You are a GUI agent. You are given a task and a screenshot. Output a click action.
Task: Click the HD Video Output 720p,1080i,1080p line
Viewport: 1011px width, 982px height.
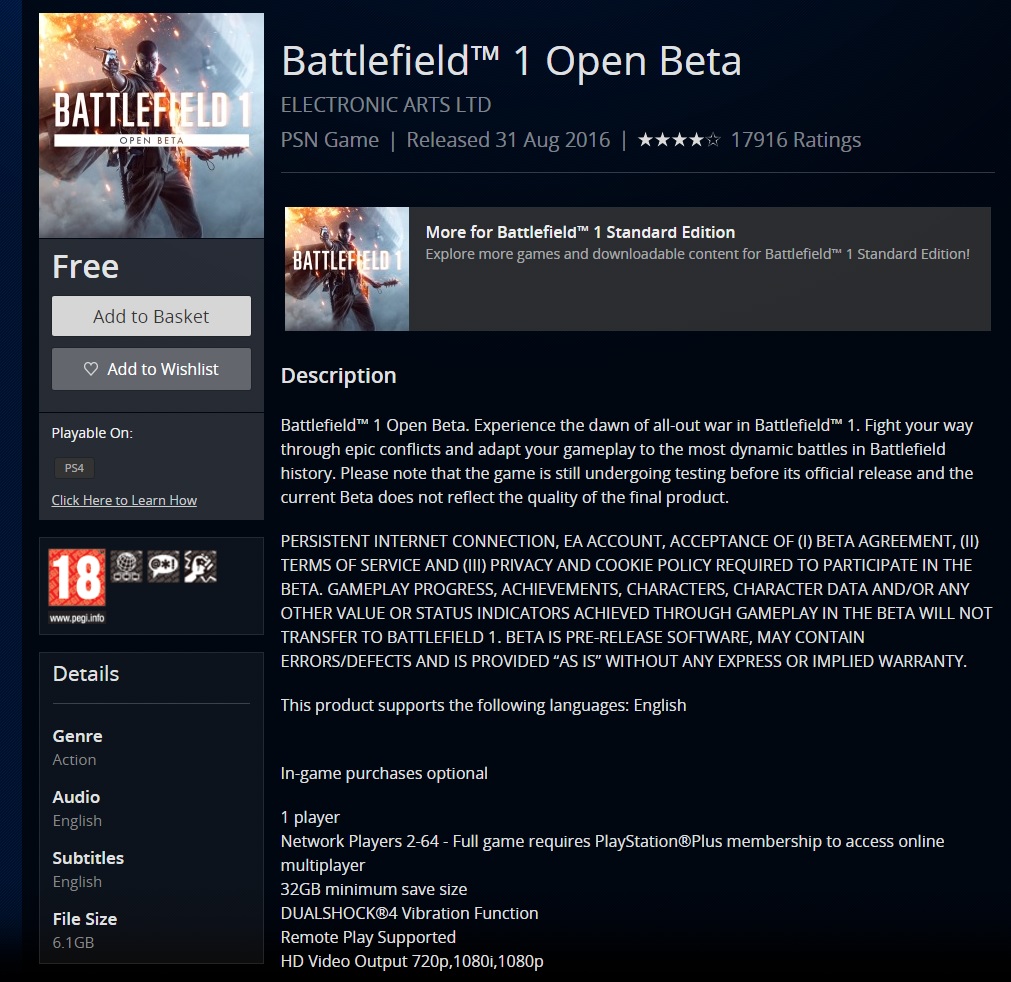(412, 961)
